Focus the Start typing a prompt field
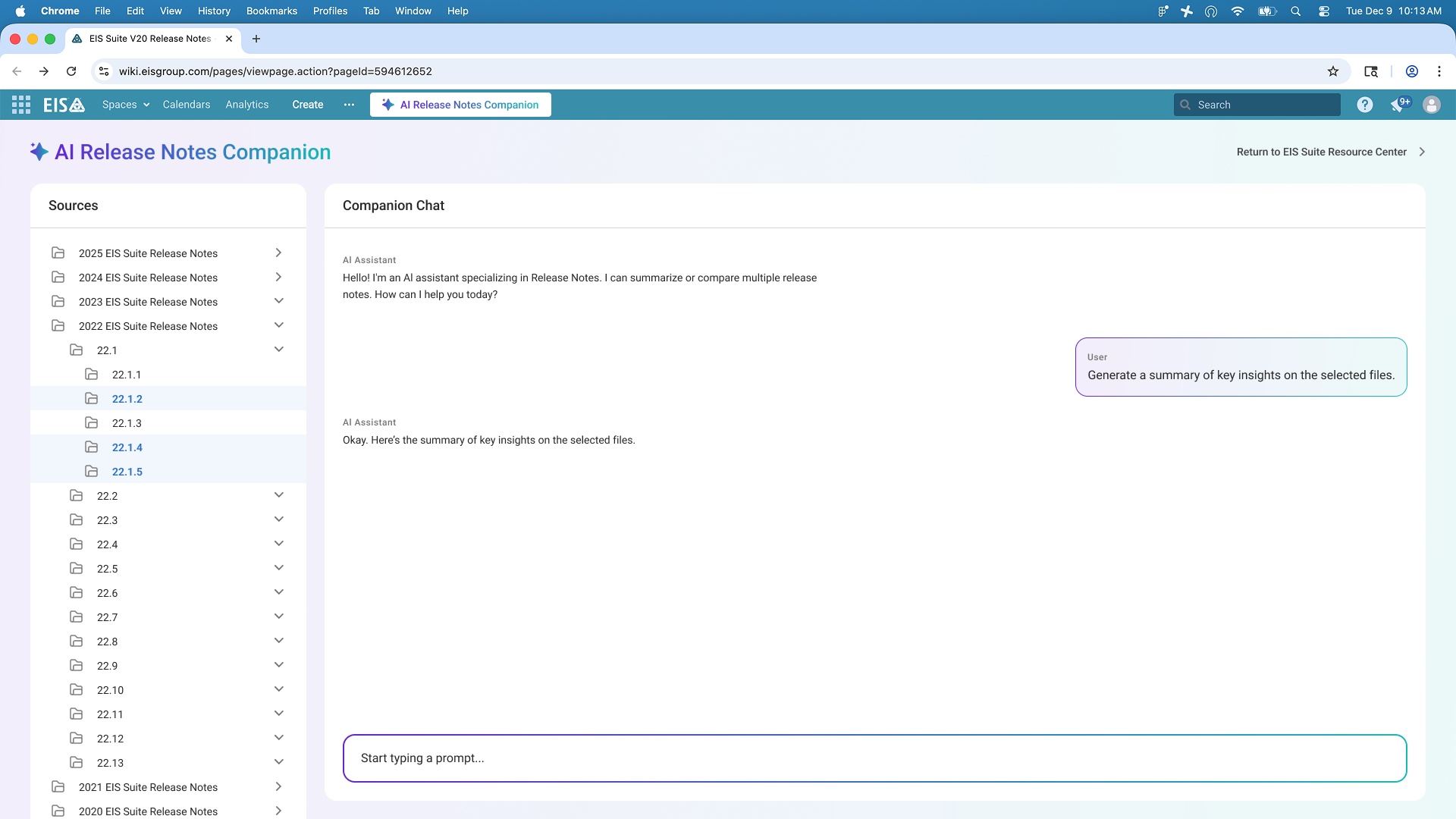The image size is (1456, 819). click(x=874, y=758)
